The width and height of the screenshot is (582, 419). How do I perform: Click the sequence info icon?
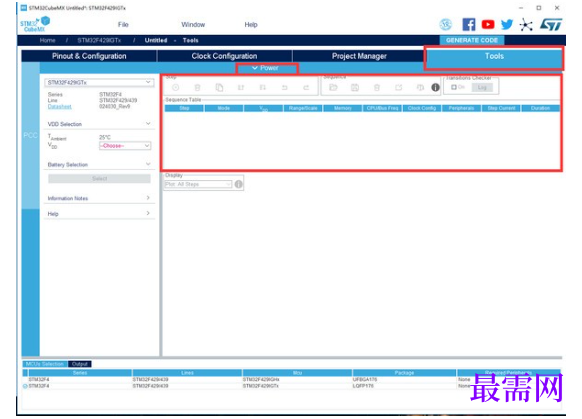(435, 88)
